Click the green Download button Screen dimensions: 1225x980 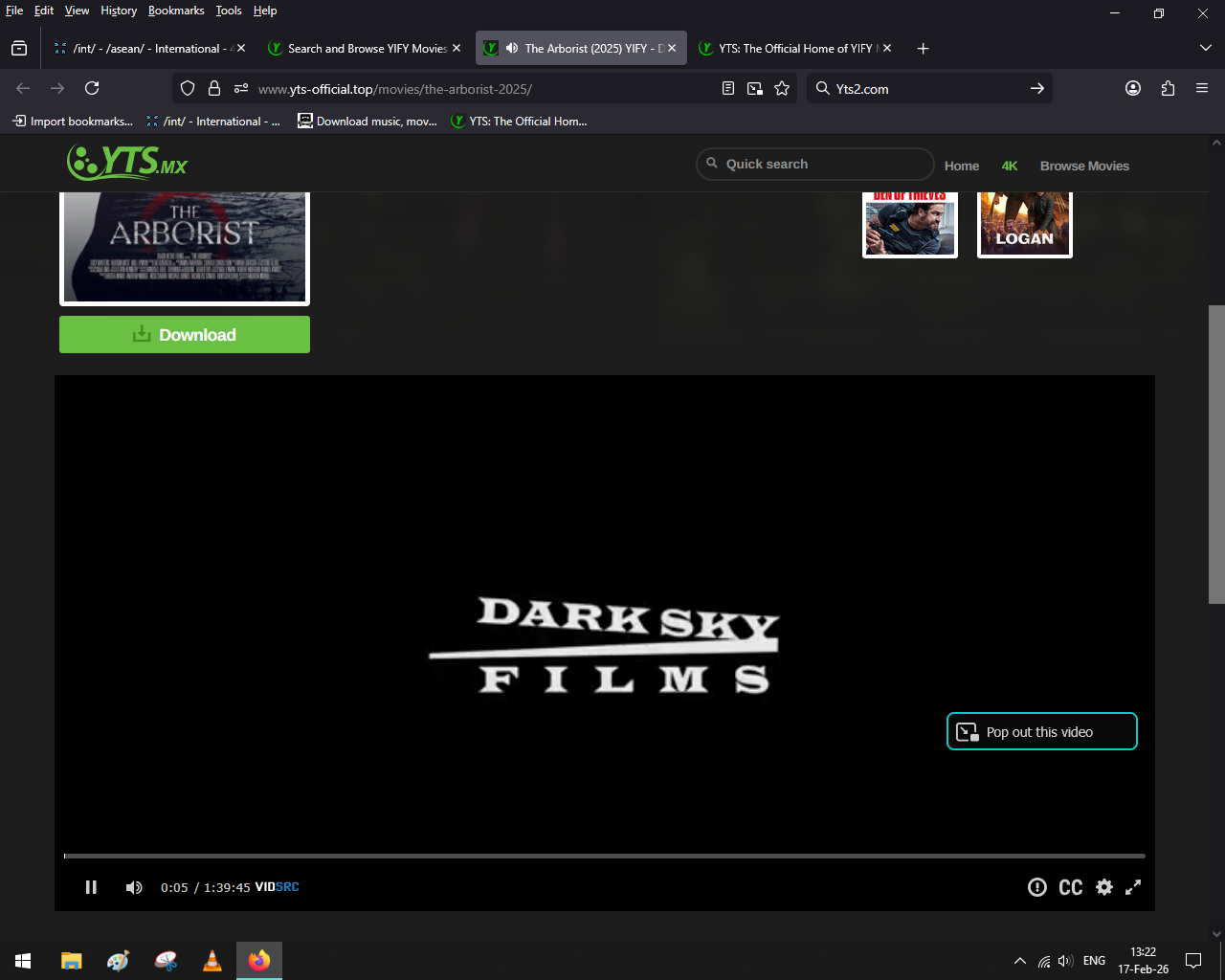pyautogui.click(x=185, y=334)
